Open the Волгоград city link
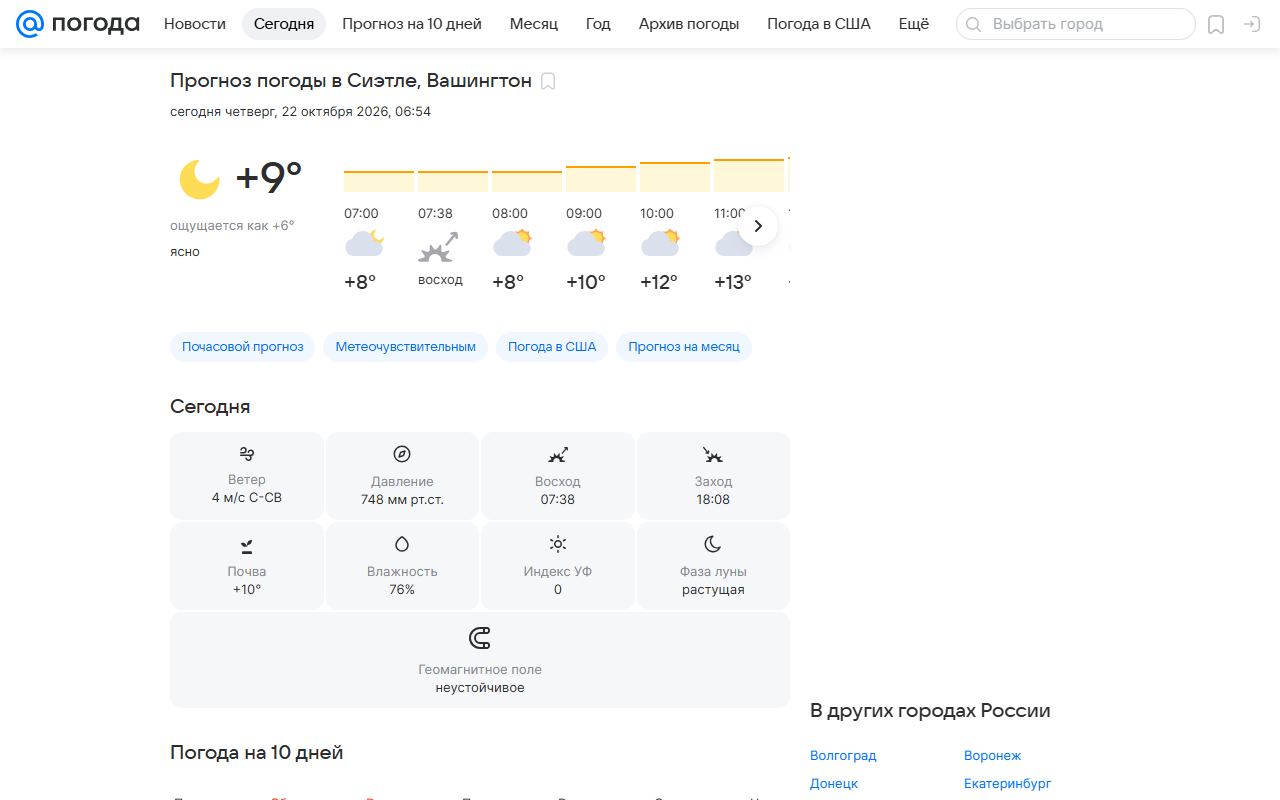1280x800 pixels. [x=843, y=756]
